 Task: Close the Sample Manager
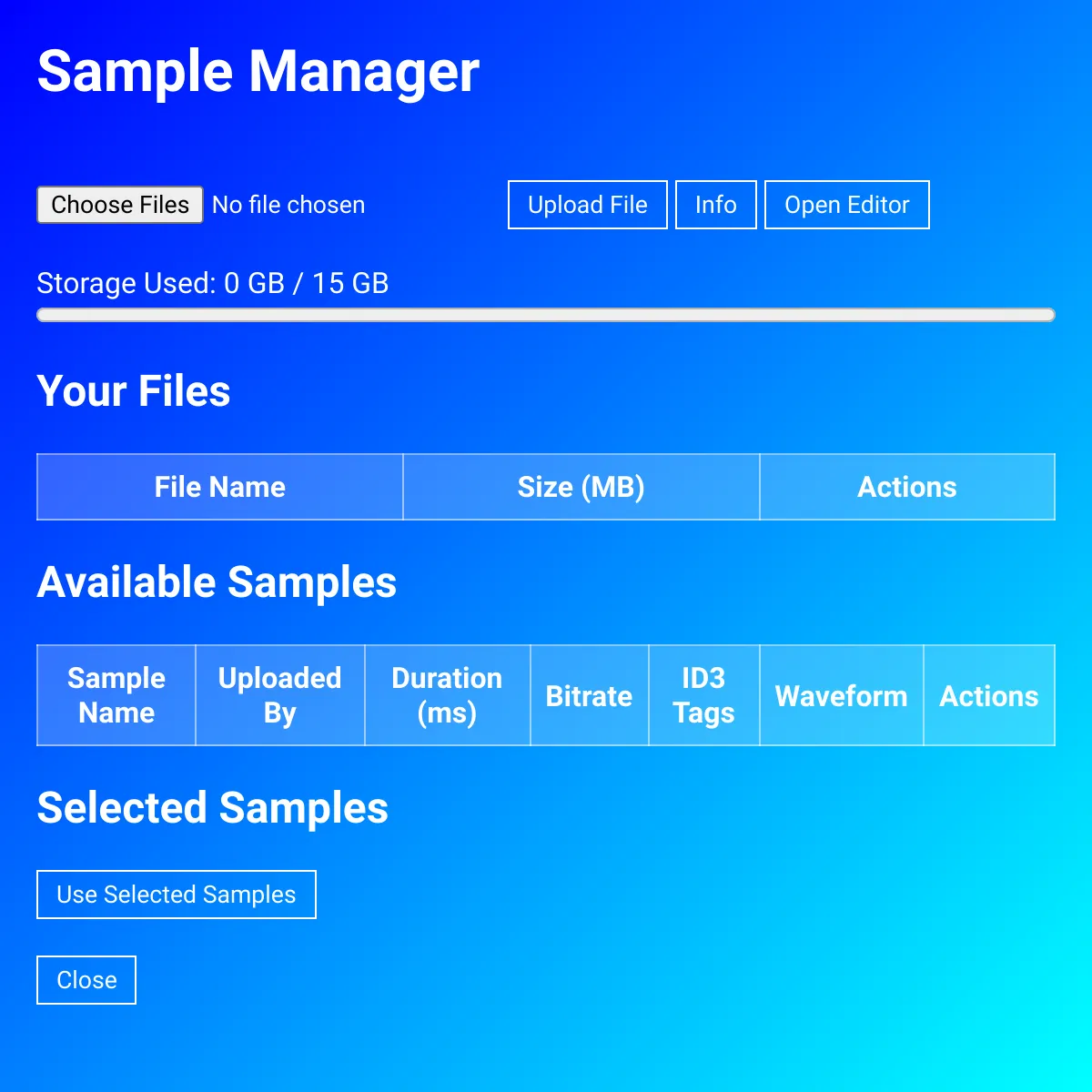tap(86, 980)
